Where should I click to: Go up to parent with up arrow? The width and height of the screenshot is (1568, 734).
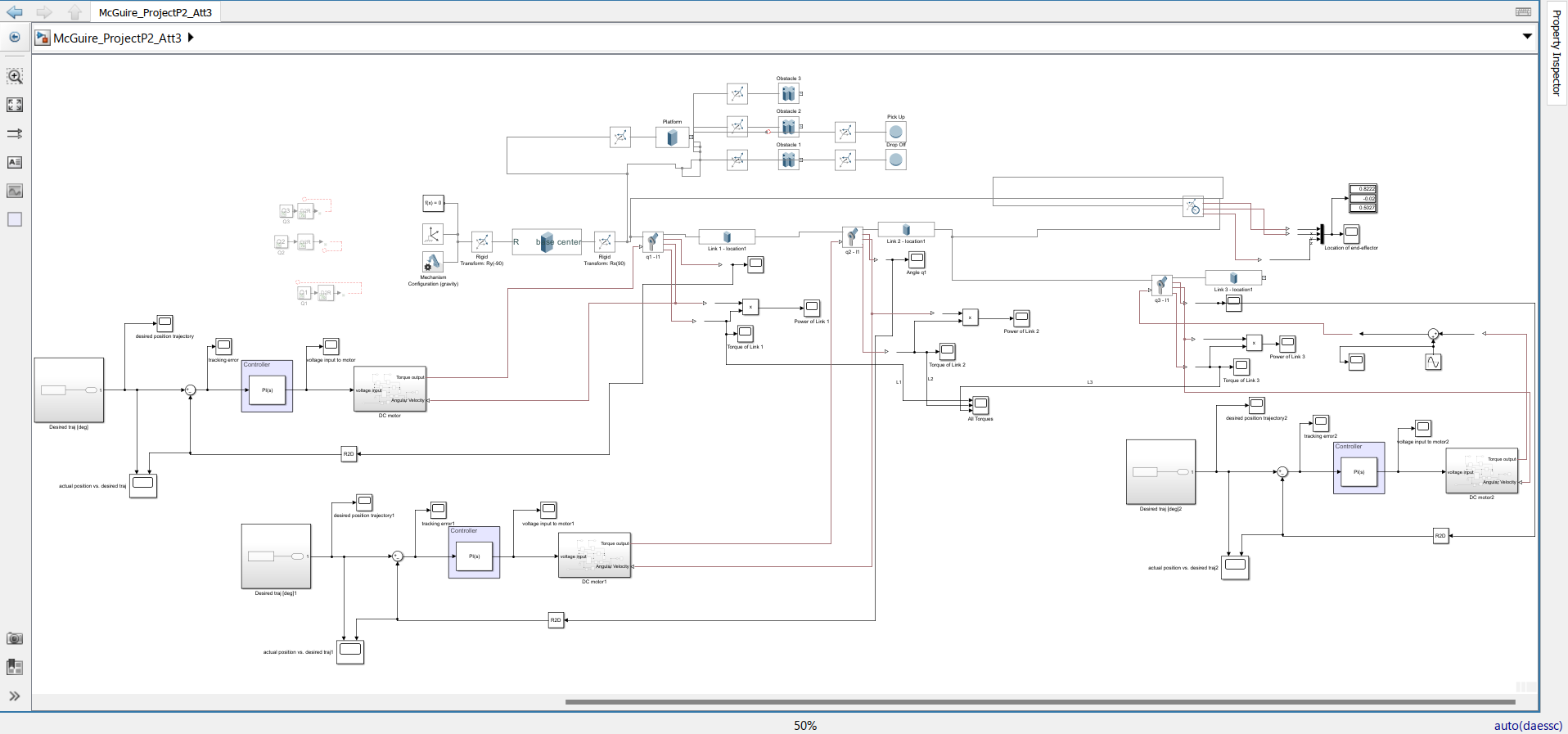[x=74, y=12]
